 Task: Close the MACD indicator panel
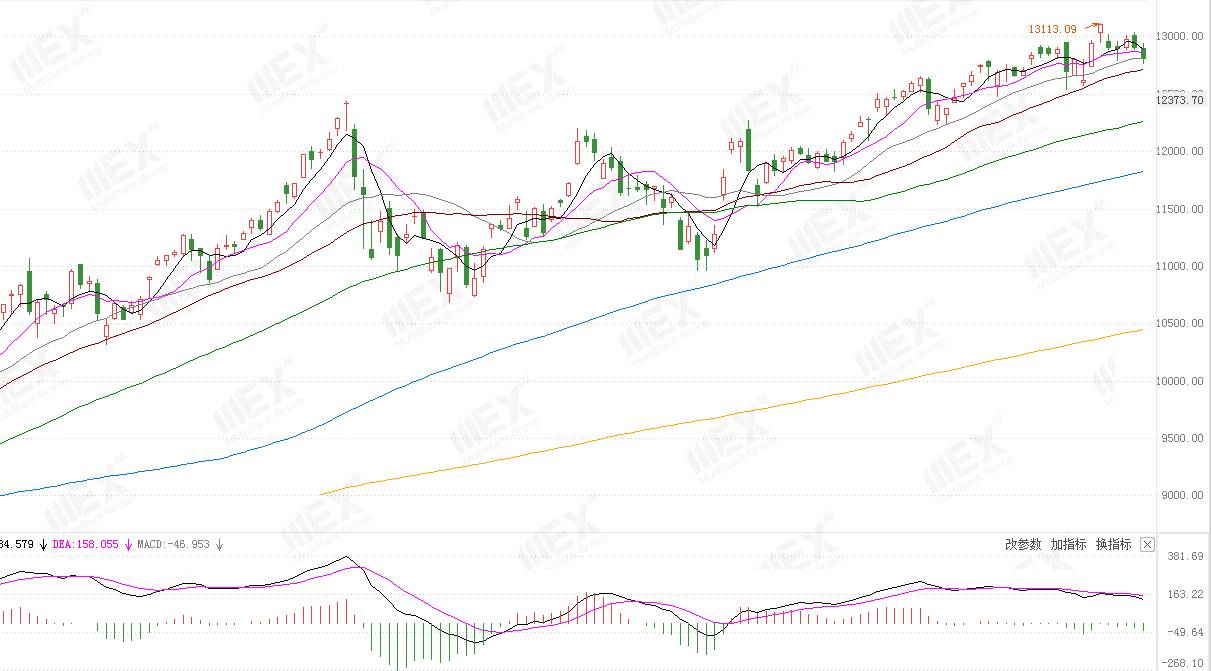point(1147,545)
